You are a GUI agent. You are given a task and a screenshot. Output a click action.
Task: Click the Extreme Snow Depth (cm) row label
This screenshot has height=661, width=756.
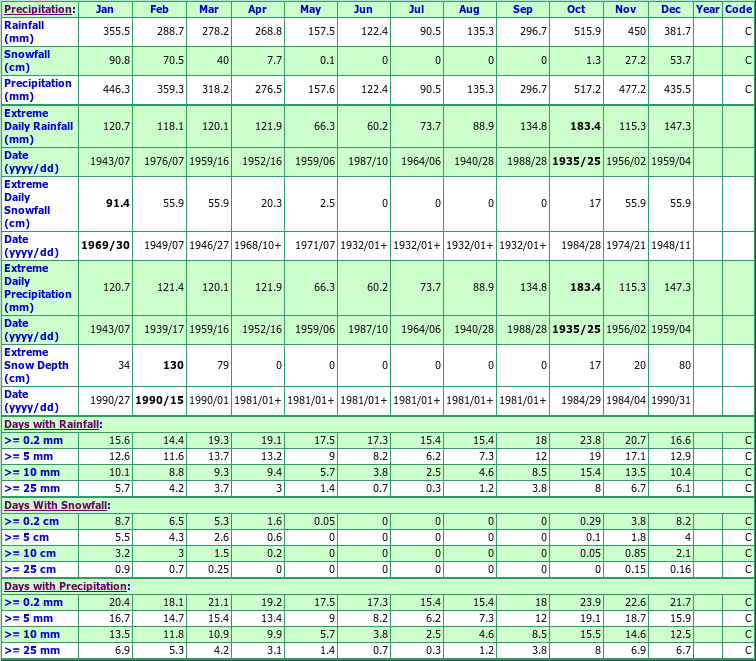[36, 365]
